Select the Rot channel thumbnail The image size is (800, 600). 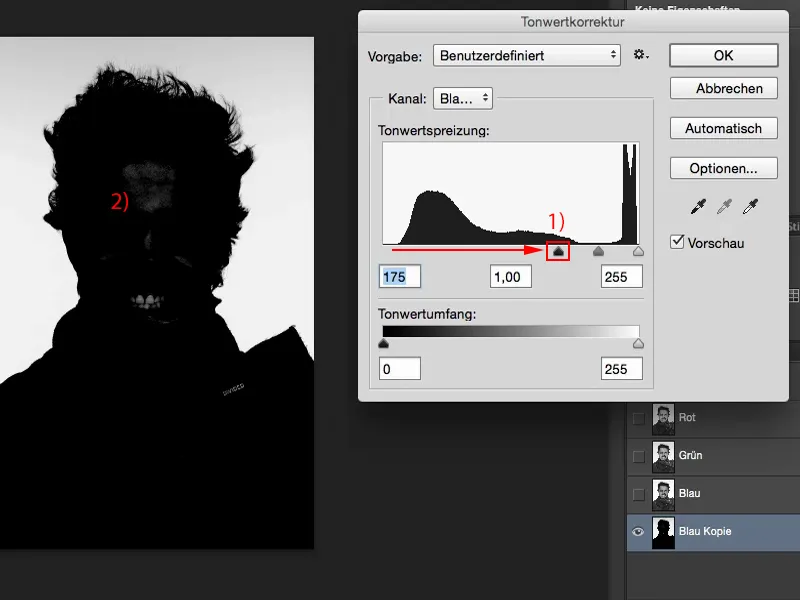click(x=663, y=419)
